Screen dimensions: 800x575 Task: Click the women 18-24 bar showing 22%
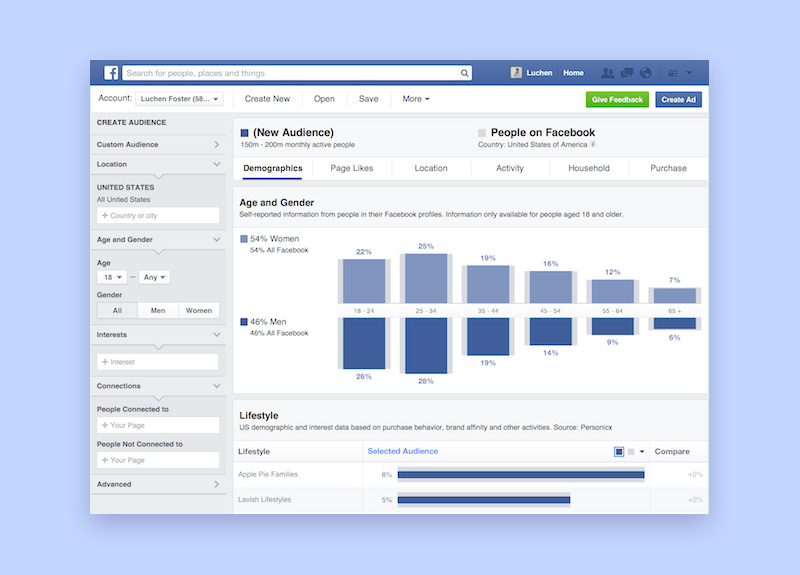[x=364, y=281]
